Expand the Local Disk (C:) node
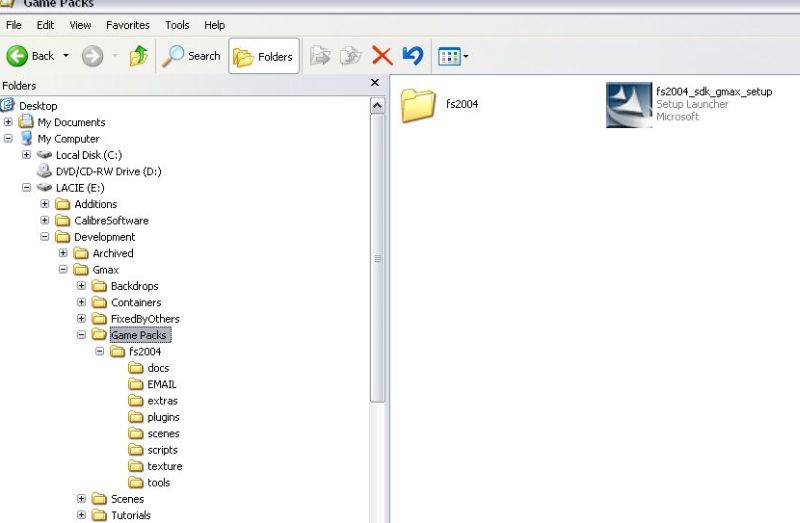800x523 pixels. click(27, 155)
